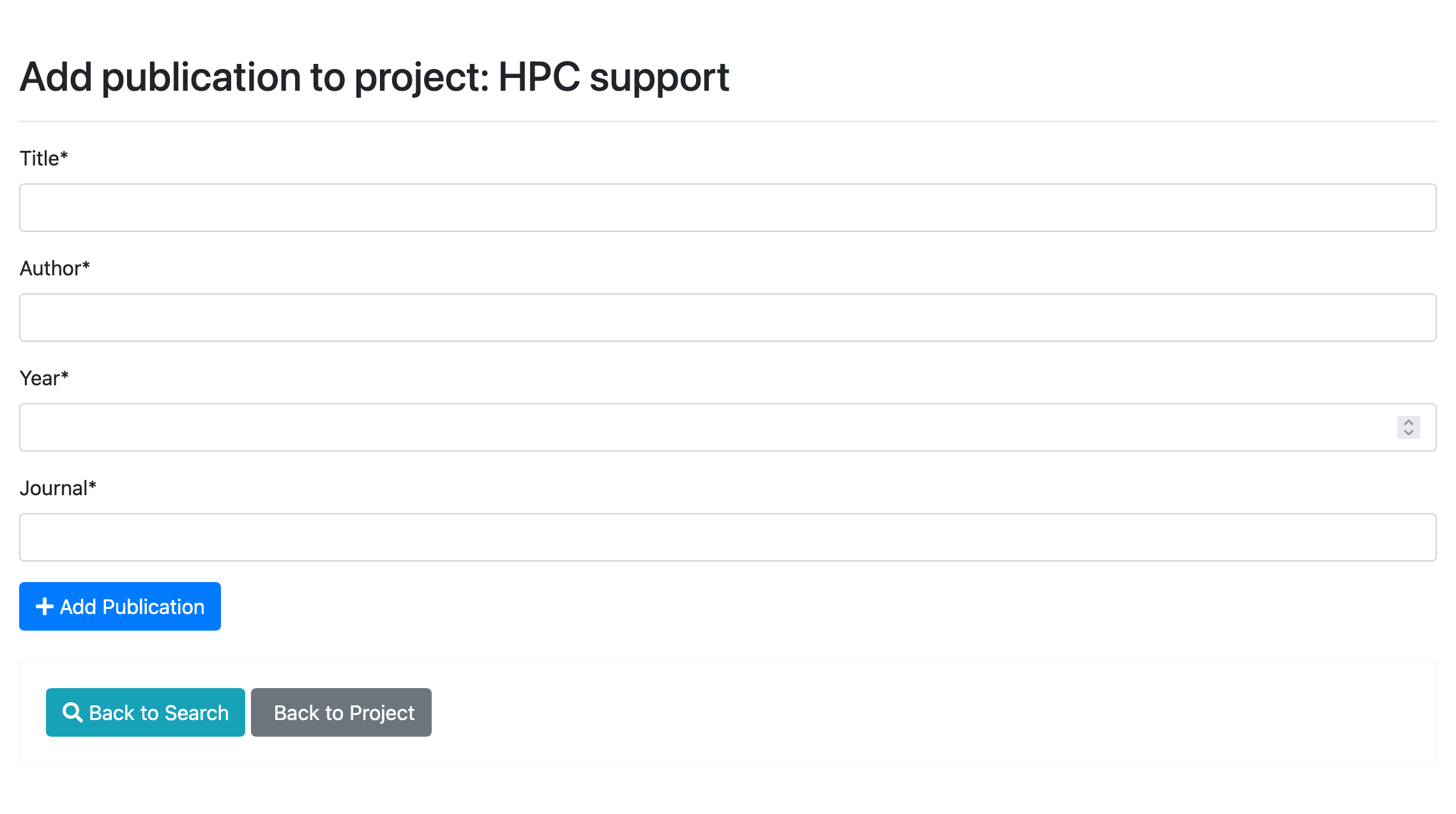Click the required asterisk beside Journal
The height and width of the screenshot is (814, 1456).
pos(93,486)
